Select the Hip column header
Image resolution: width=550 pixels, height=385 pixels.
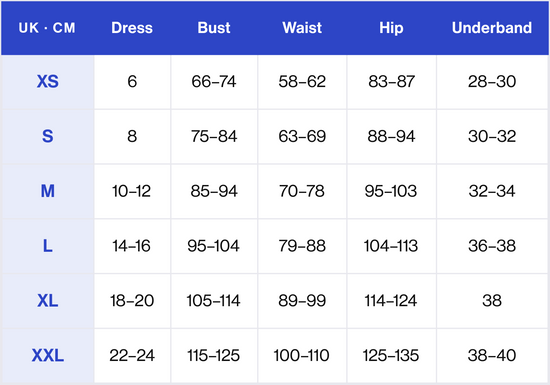(391, 28)
